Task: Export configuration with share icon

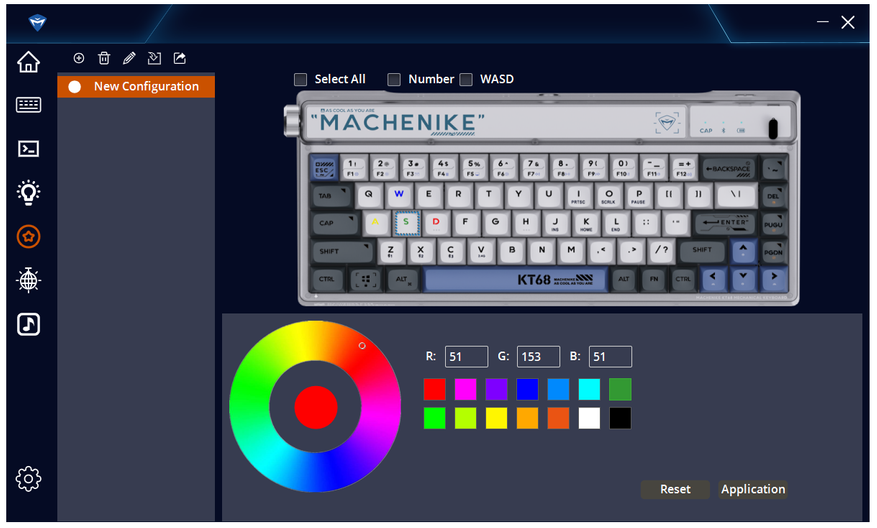Action: [x=180, y=58]
